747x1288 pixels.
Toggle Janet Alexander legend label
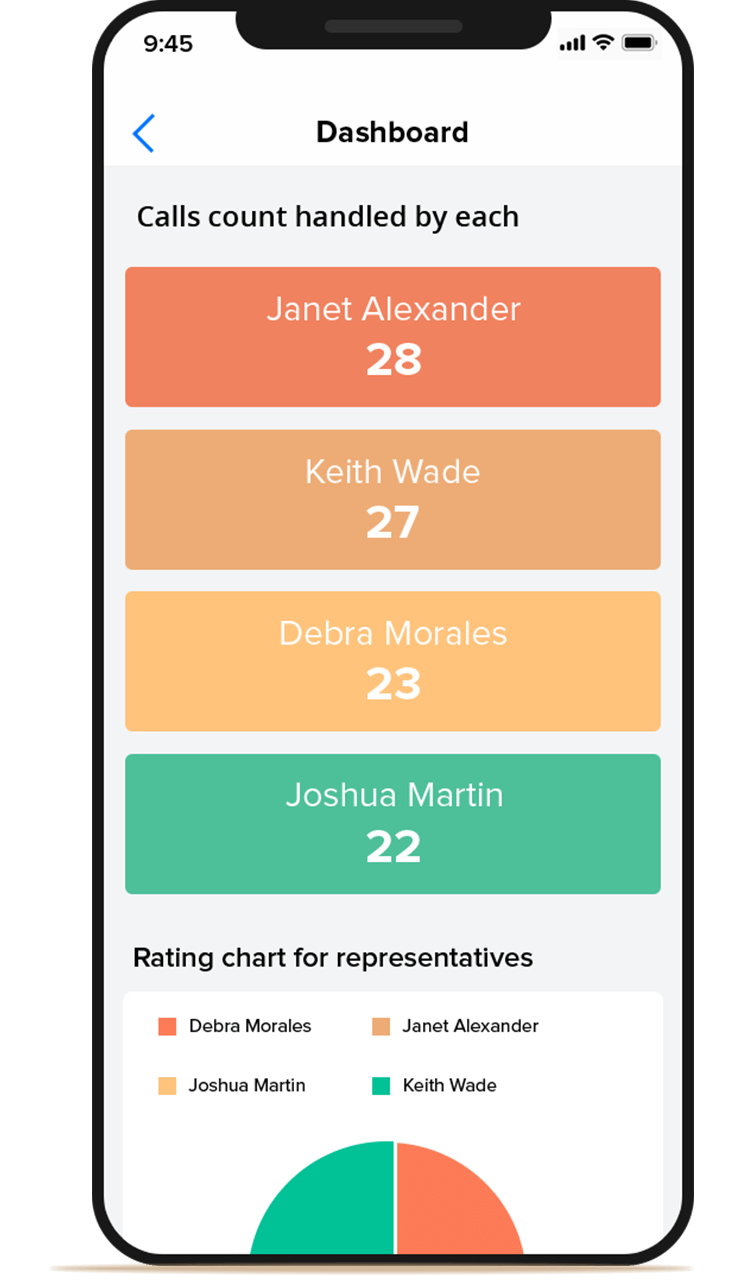pos(470,1026)
